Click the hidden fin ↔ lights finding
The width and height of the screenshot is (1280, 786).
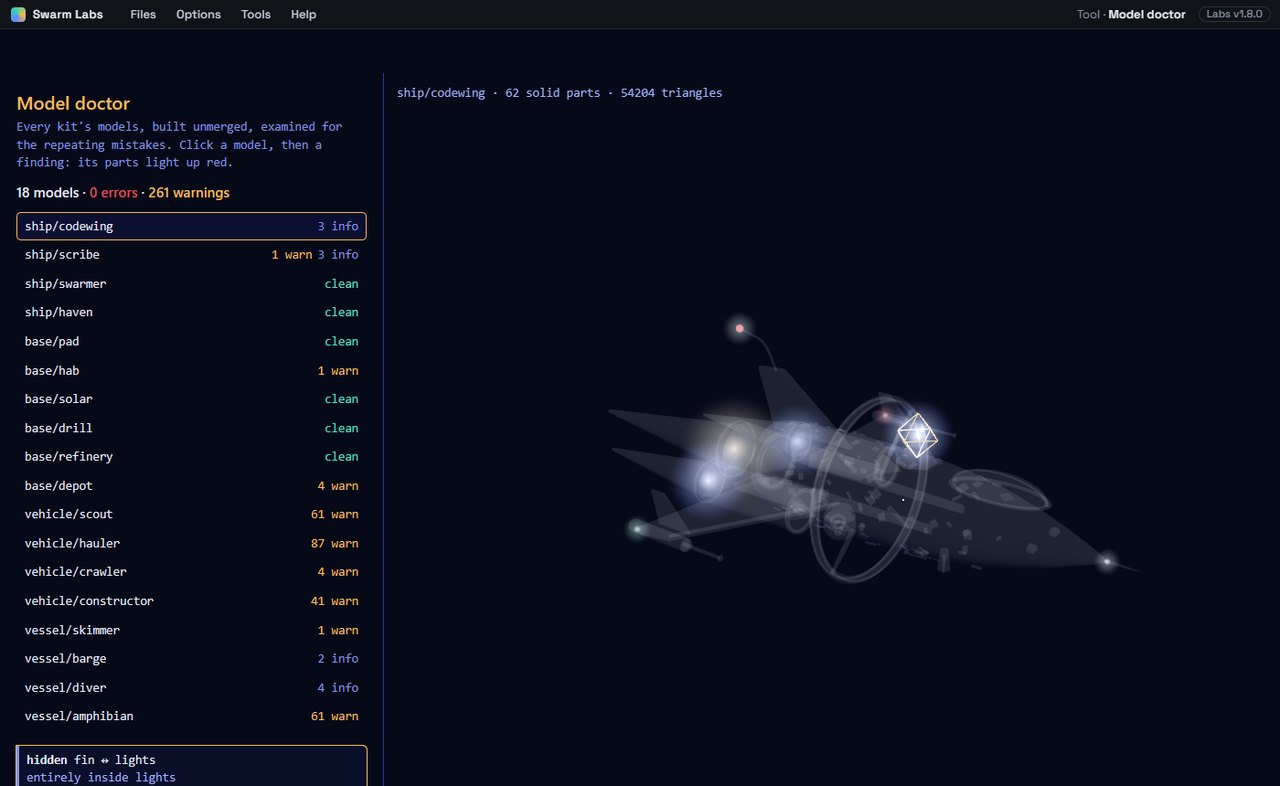point(192,766)
